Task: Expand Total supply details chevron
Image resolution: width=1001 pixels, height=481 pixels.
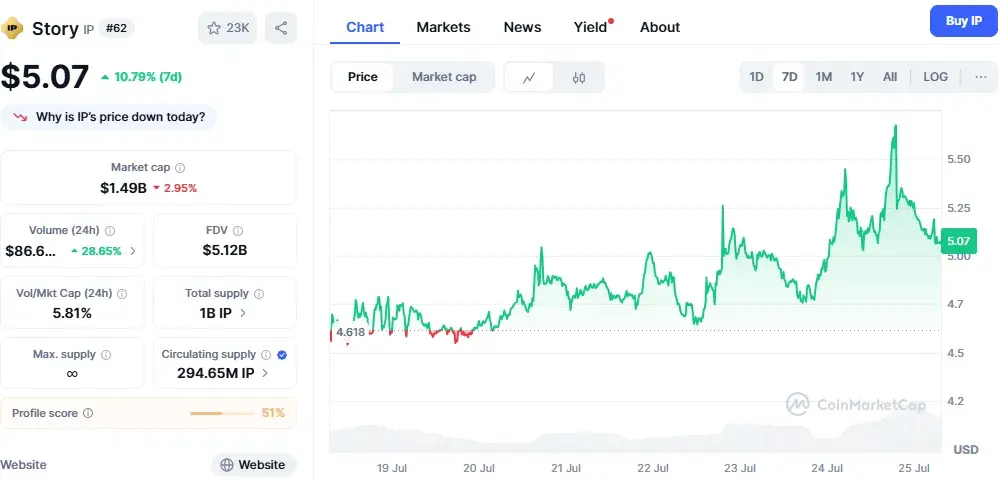Action: click(x=243, y=313)
